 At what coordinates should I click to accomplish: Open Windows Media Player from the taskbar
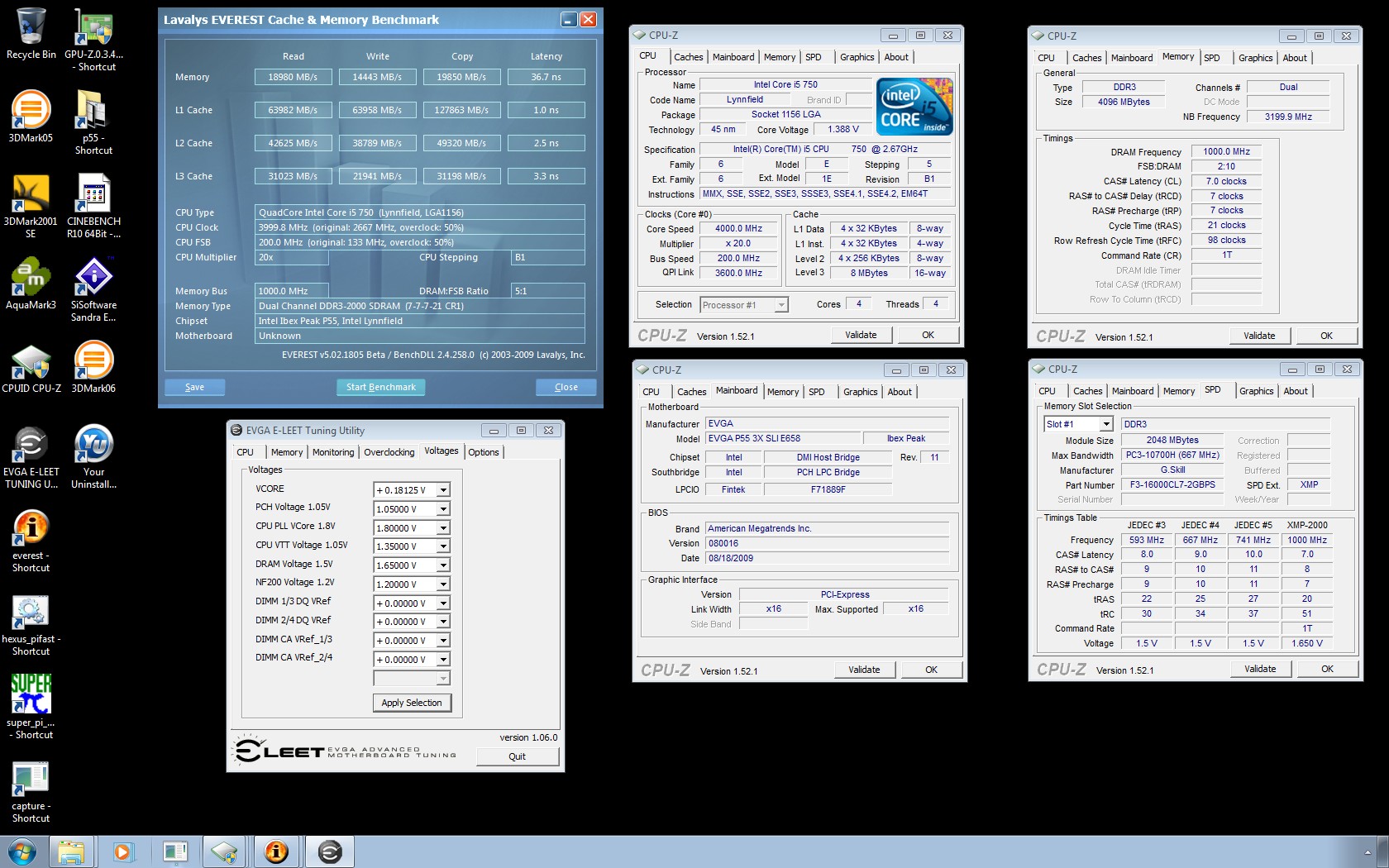pyautogui.click(x=122, y=851)
